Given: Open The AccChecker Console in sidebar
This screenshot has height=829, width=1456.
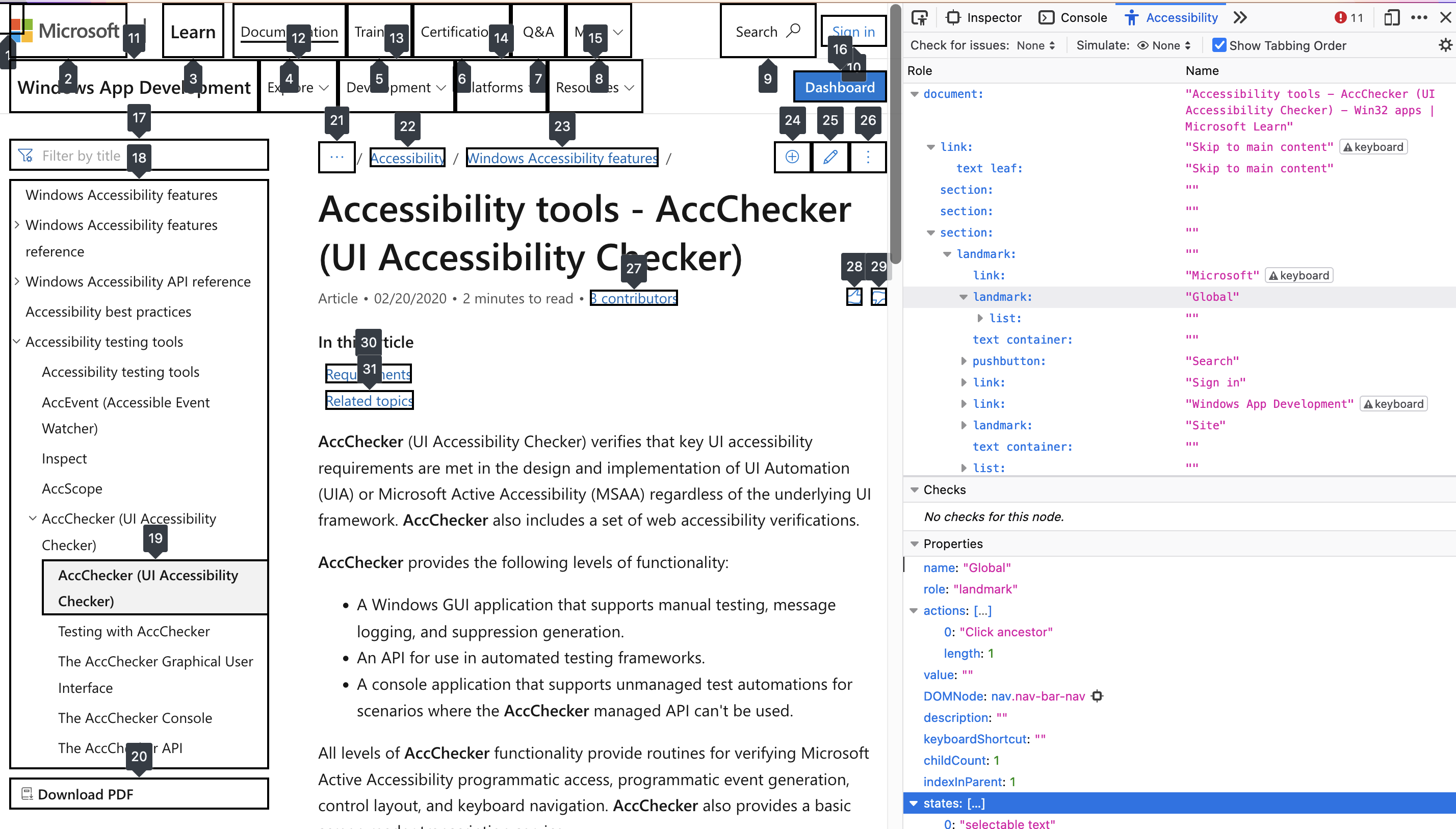Looking at the screenshot, I should click(135, 718).
